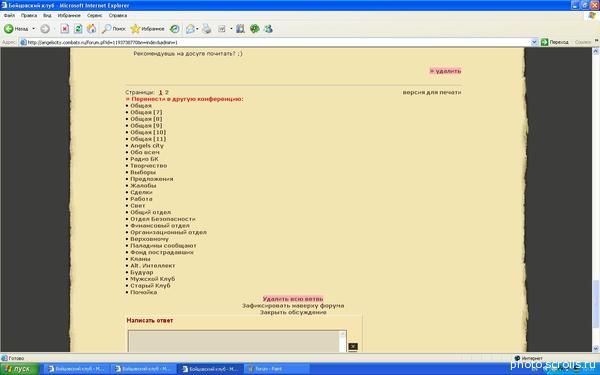600x375 pixels.
Task: Move thread to Отдел Безопасности conference
Action: coord(163,219)
